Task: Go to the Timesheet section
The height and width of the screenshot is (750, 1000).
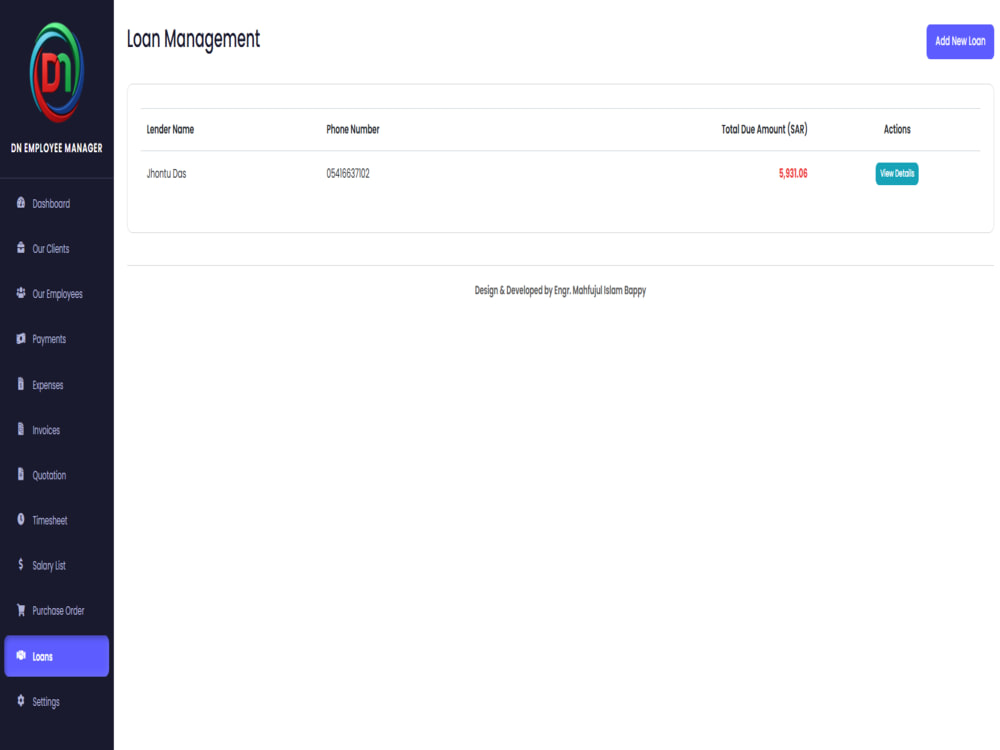Action: [56, 520]
